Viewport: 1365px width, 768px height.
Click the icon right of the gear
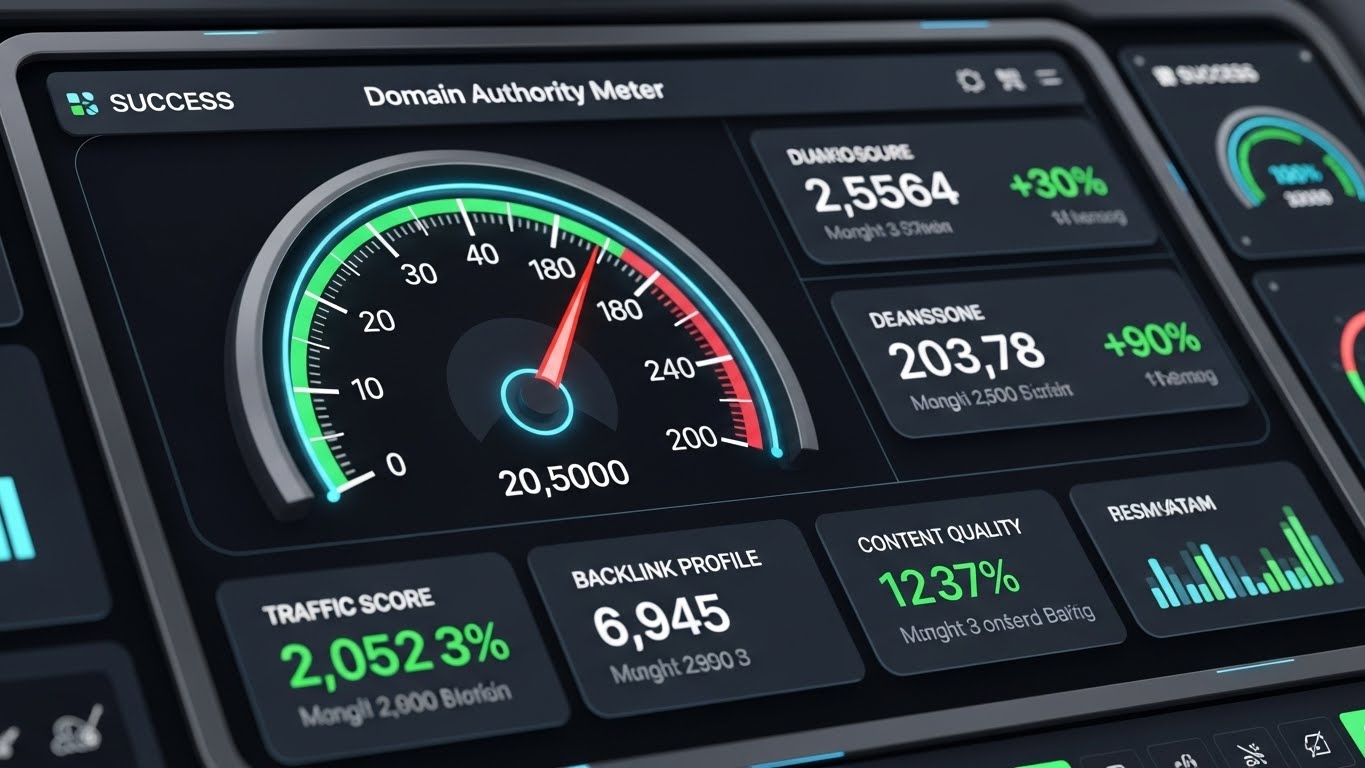[1012, 81]
